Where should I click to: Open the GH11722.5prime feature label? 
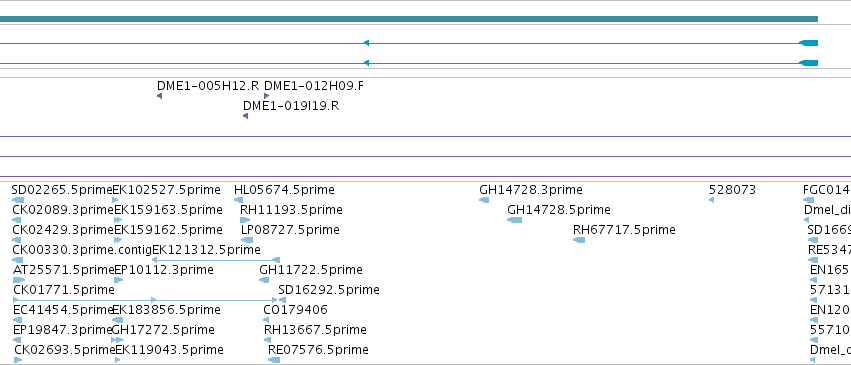(311, 270)
